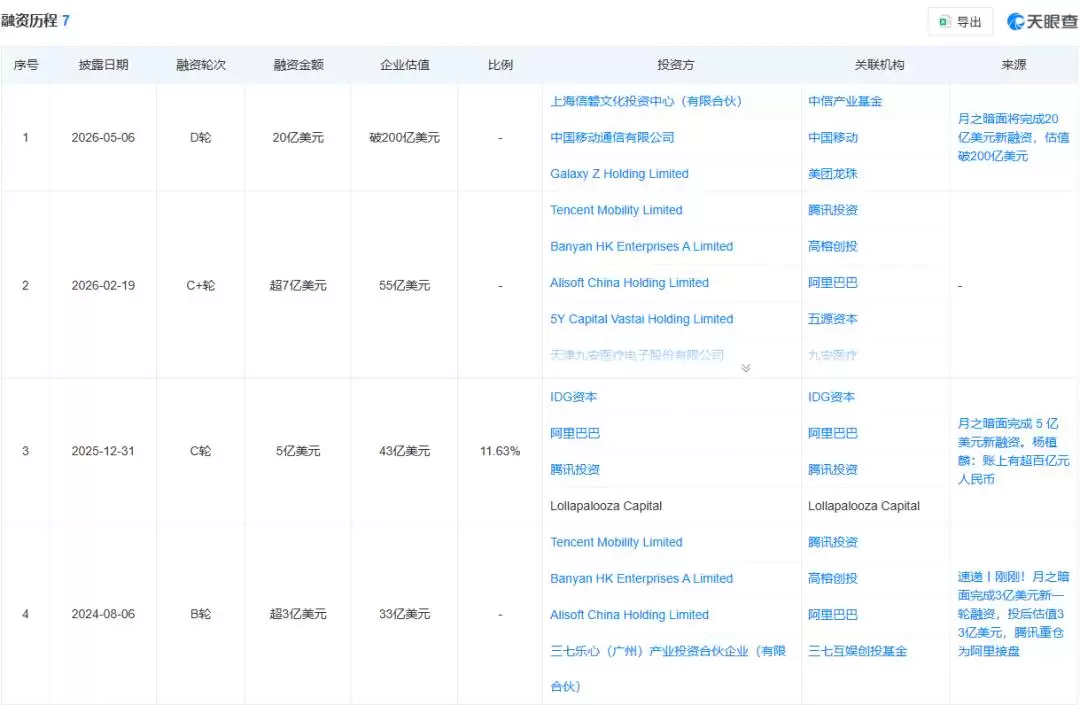Open 腾讯投资 institution in the C轮 row
1080x705 pixels.
click(x=832, y=470)
